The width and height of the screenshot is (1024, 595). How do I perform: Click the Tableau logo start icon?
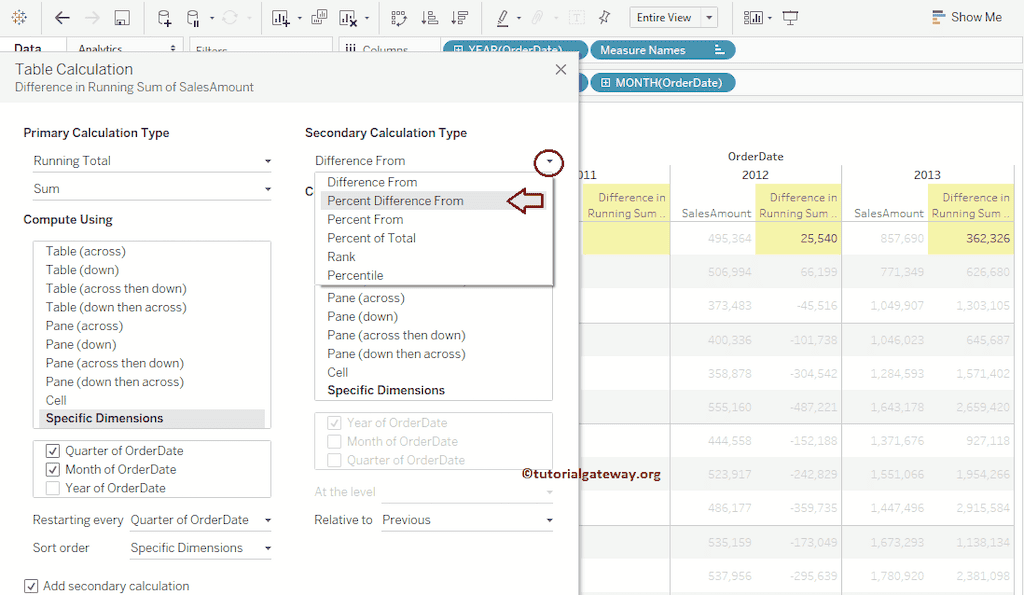(x=19, y=18)
